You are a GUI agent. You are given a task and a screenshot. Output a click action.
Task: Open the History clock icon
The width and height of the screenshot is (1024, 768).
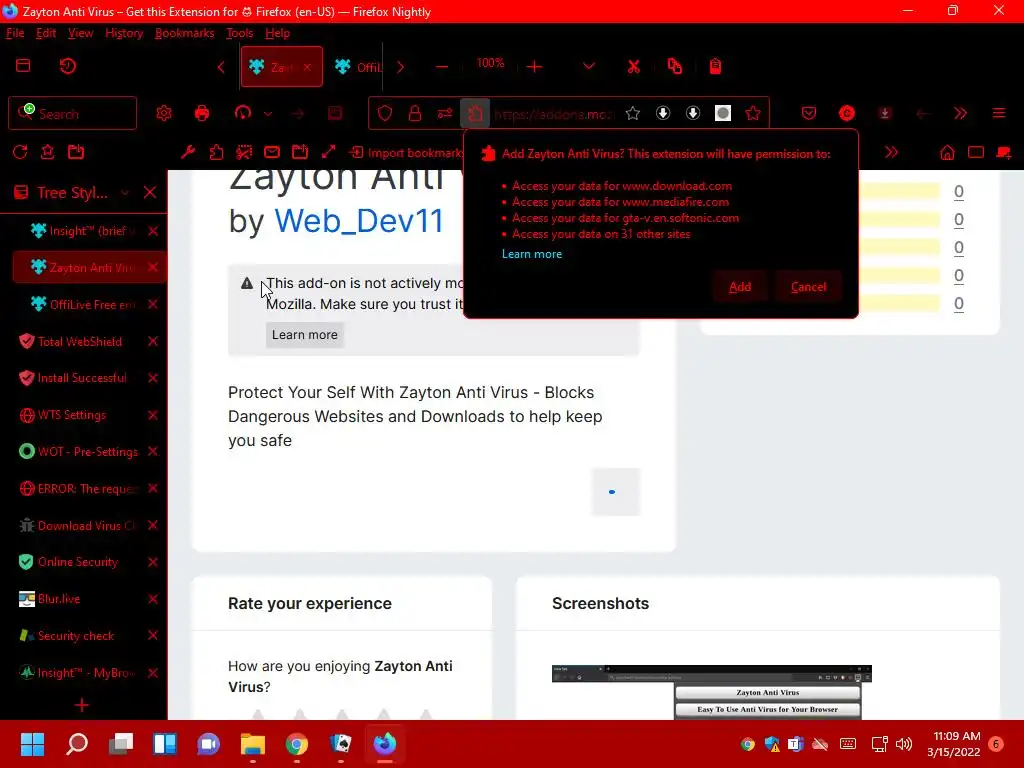67,66
